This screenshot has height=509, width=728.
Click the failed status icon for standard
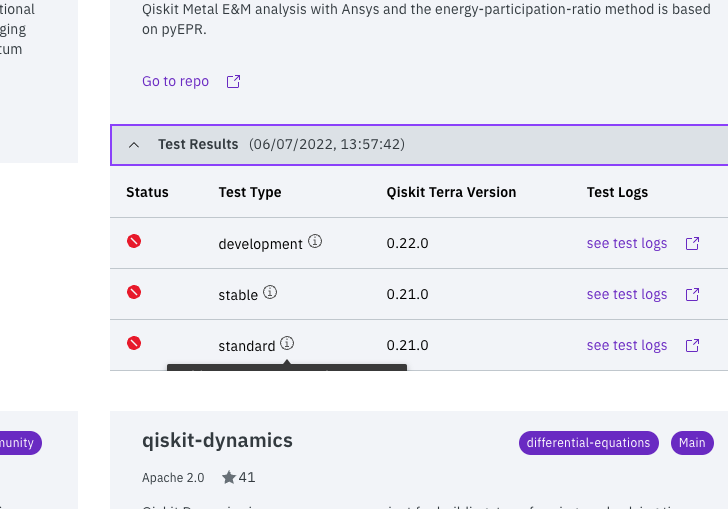(134, 343)
